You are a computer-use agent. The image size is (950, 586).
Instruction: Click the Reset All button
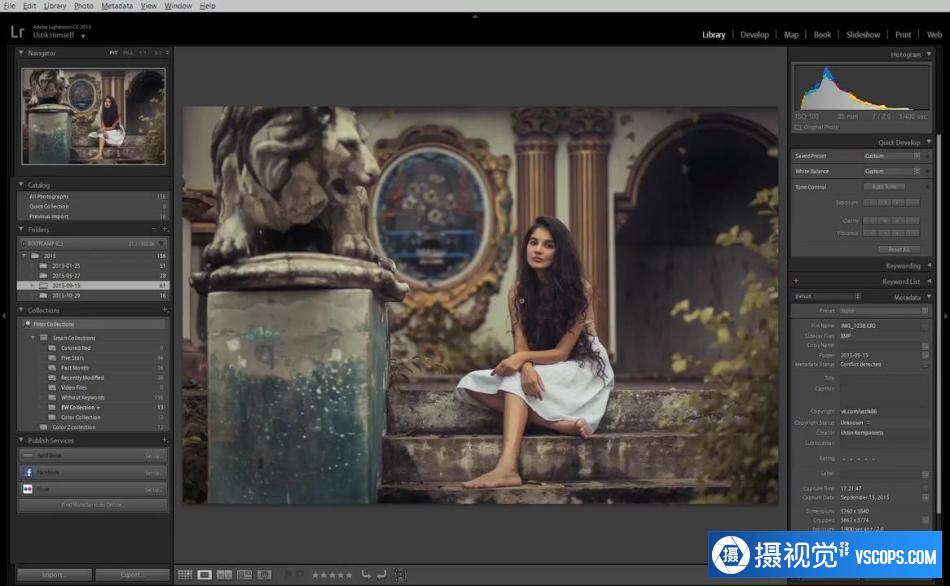(x=899, y=249)
